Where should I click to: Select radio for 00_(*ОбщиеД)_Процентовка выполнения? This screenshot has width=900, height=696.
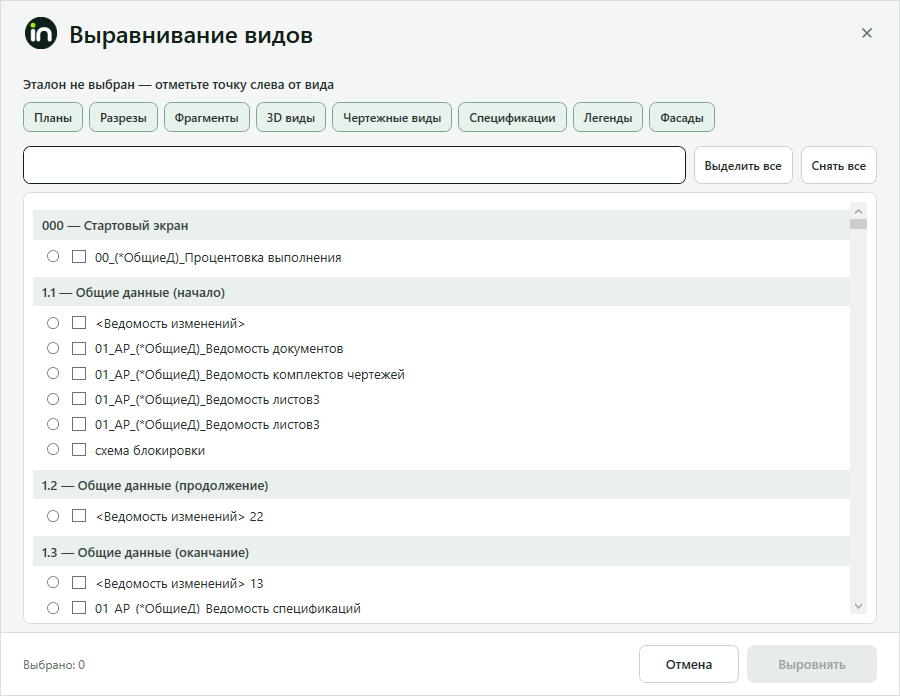[x=53, y=256]
